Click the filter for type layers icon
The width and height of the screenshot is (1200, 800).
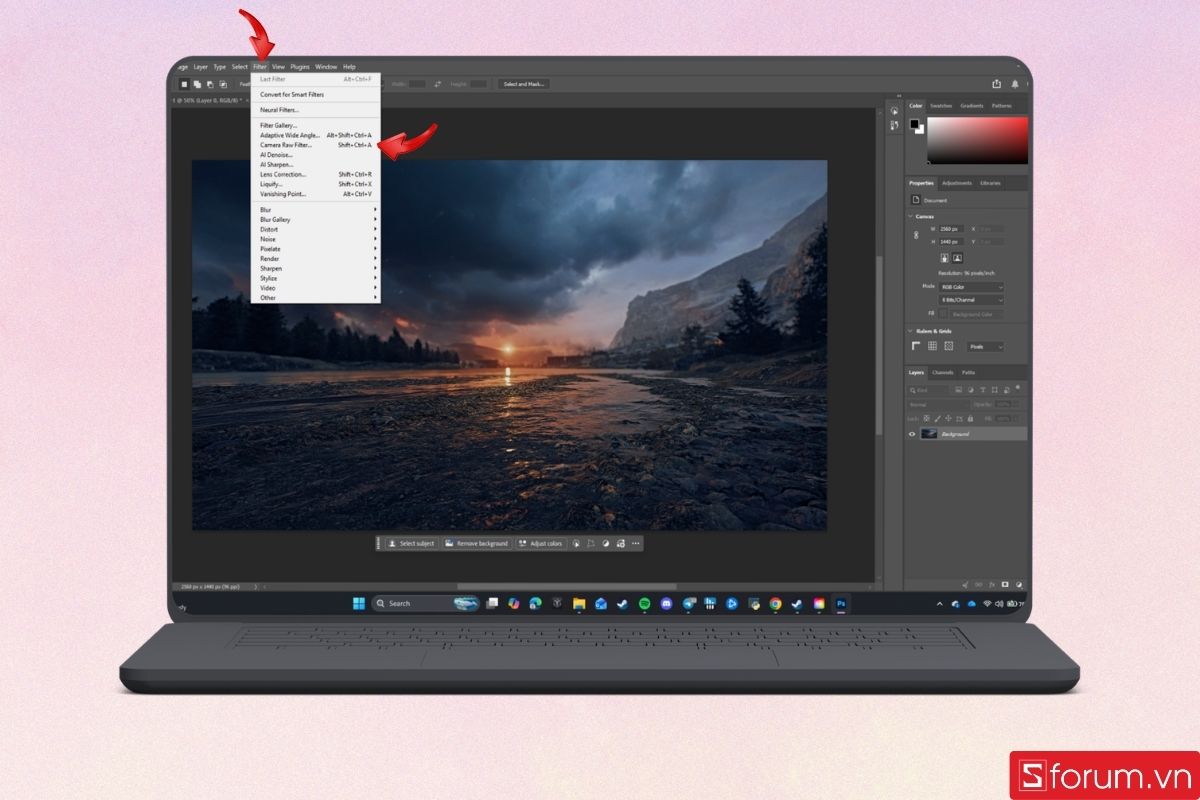click(x=983, y=390)
